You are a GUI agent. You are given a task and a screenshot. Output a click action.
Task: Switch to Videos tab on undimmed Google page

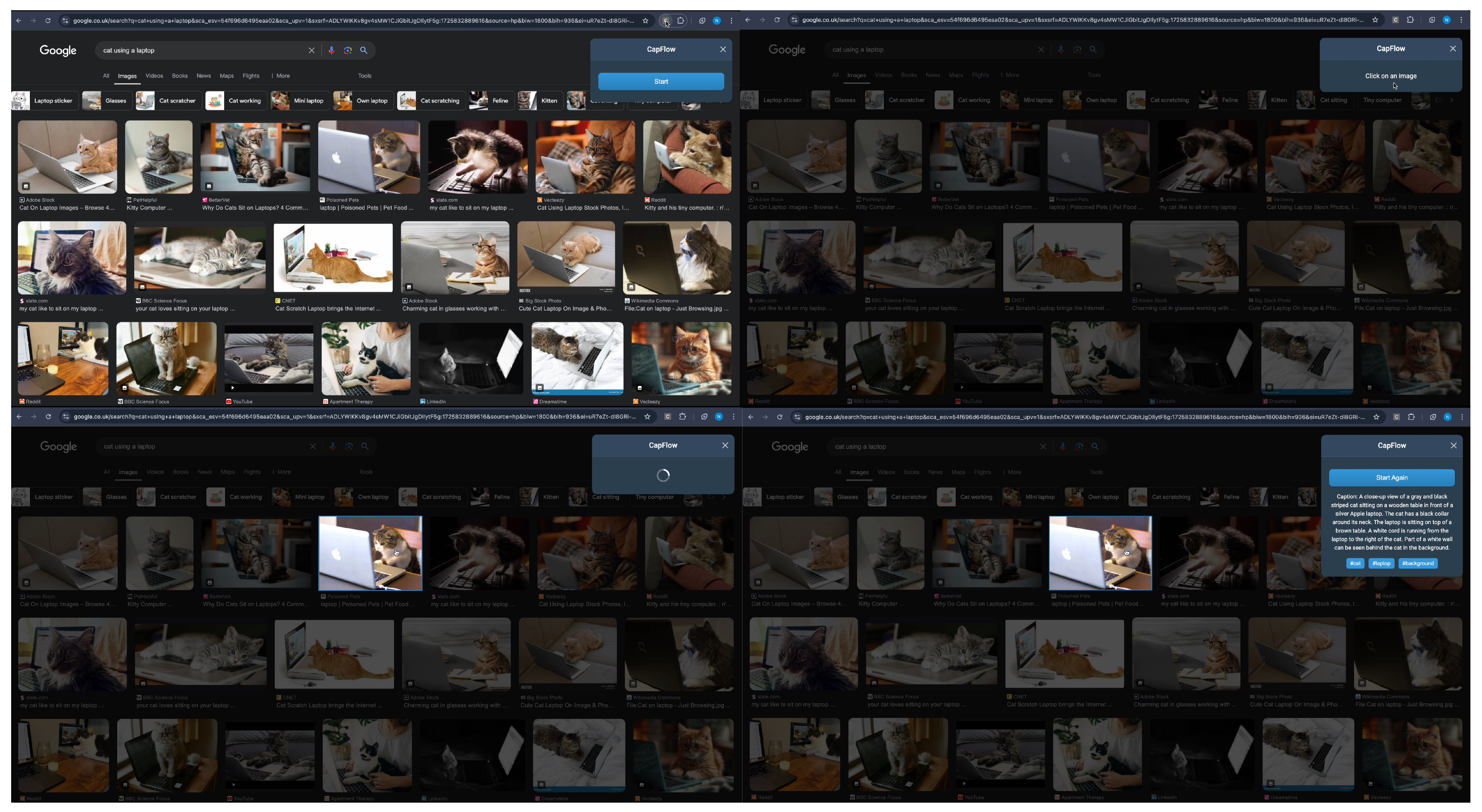tap(154, 76)
